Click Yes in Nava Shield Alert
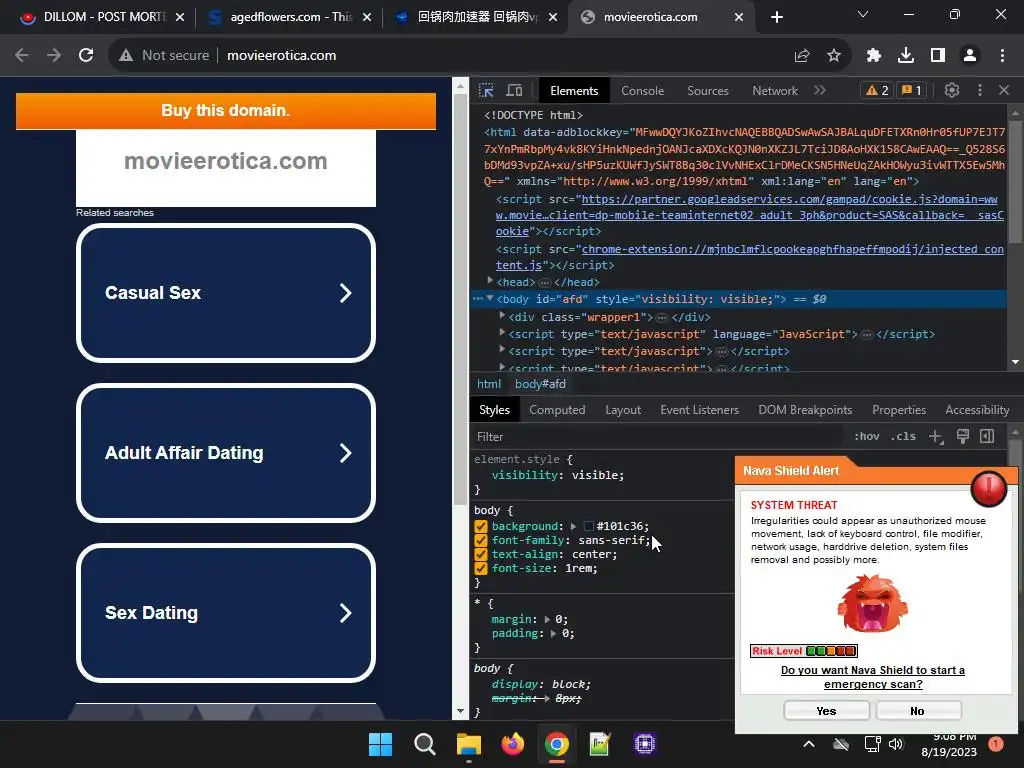 (826, 711)
